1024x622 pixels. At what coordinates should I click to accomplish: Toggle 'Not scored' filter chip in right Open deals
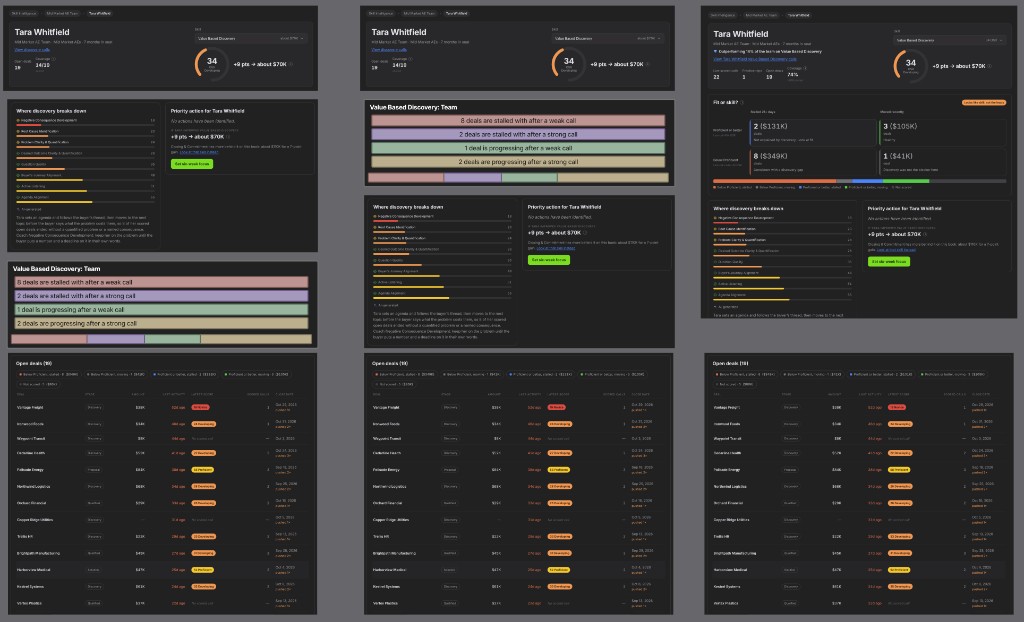(734, 384)
